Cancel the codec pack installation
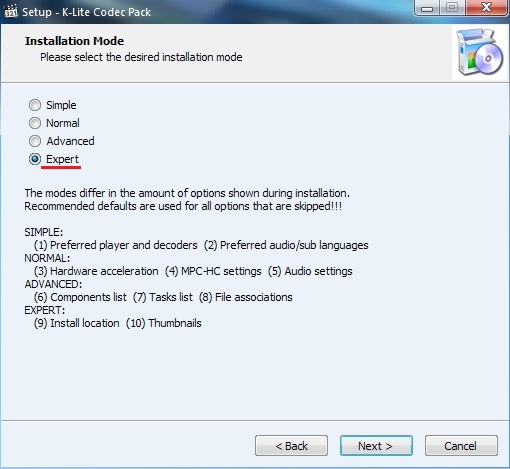This screenshot has width=510, height=469. (461, 446)
